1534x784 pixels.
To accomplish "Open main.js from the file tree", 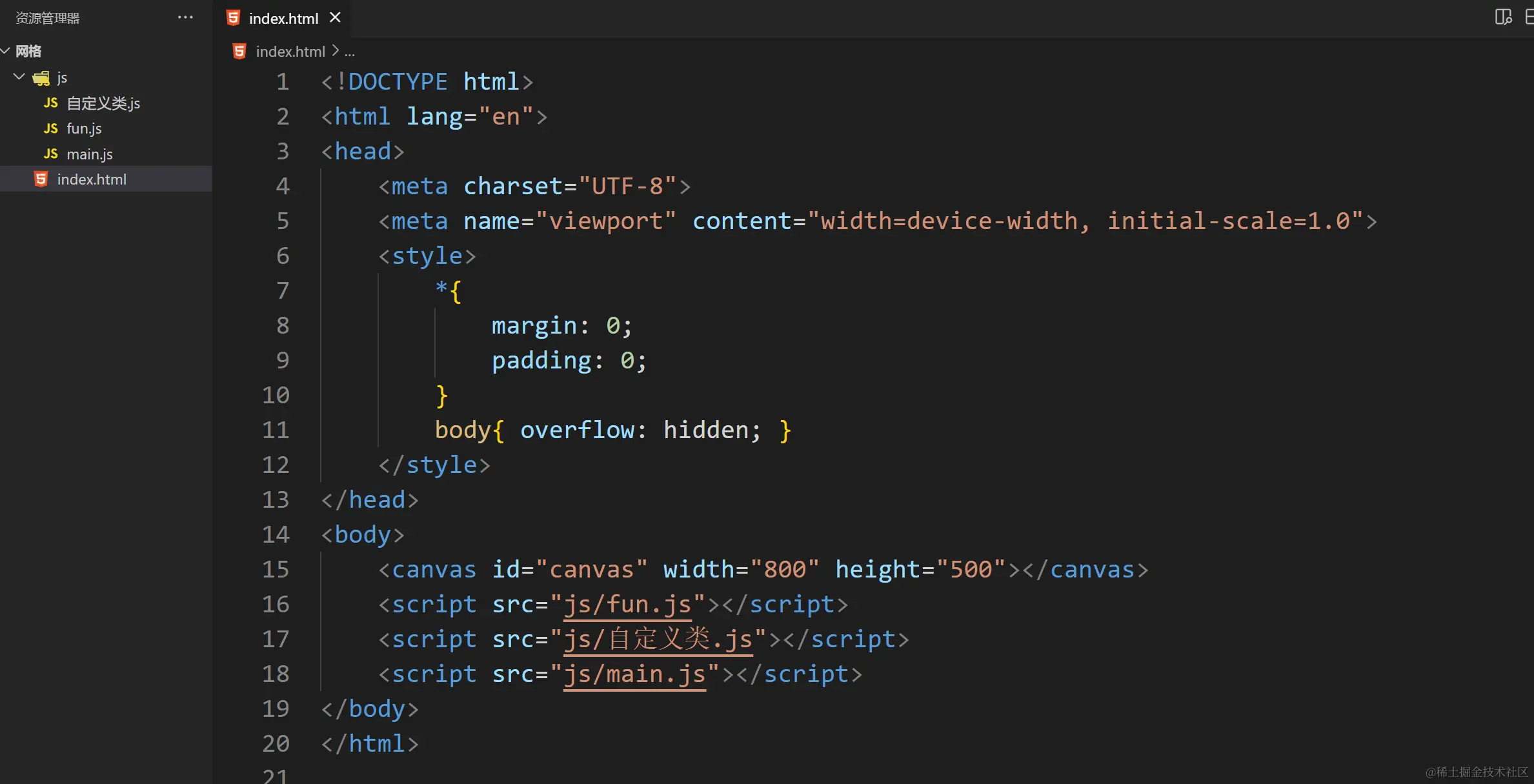I will tap(90, 154).
